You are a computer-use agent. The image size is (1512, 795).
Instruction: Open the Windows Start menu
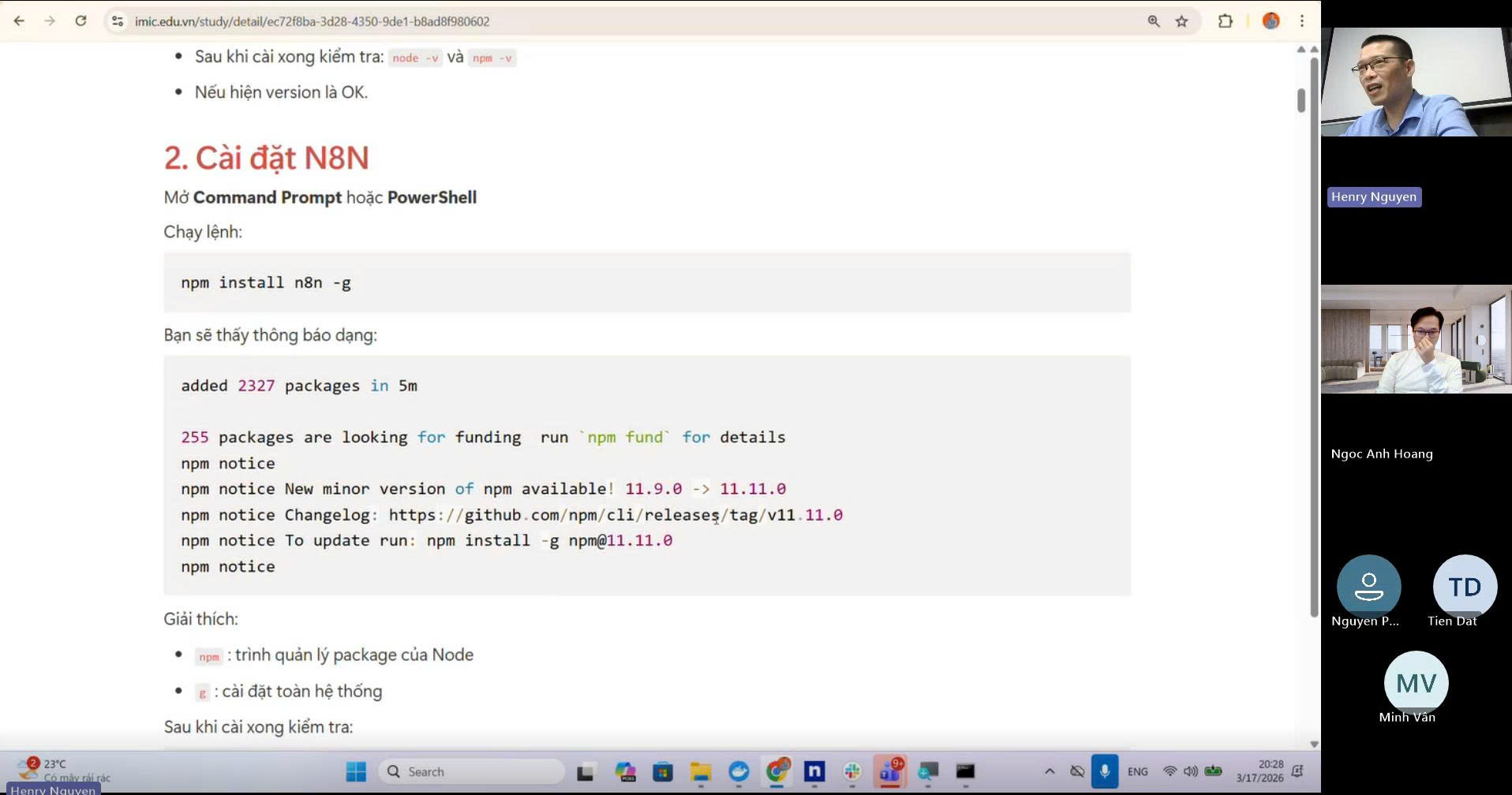point(356,771)
